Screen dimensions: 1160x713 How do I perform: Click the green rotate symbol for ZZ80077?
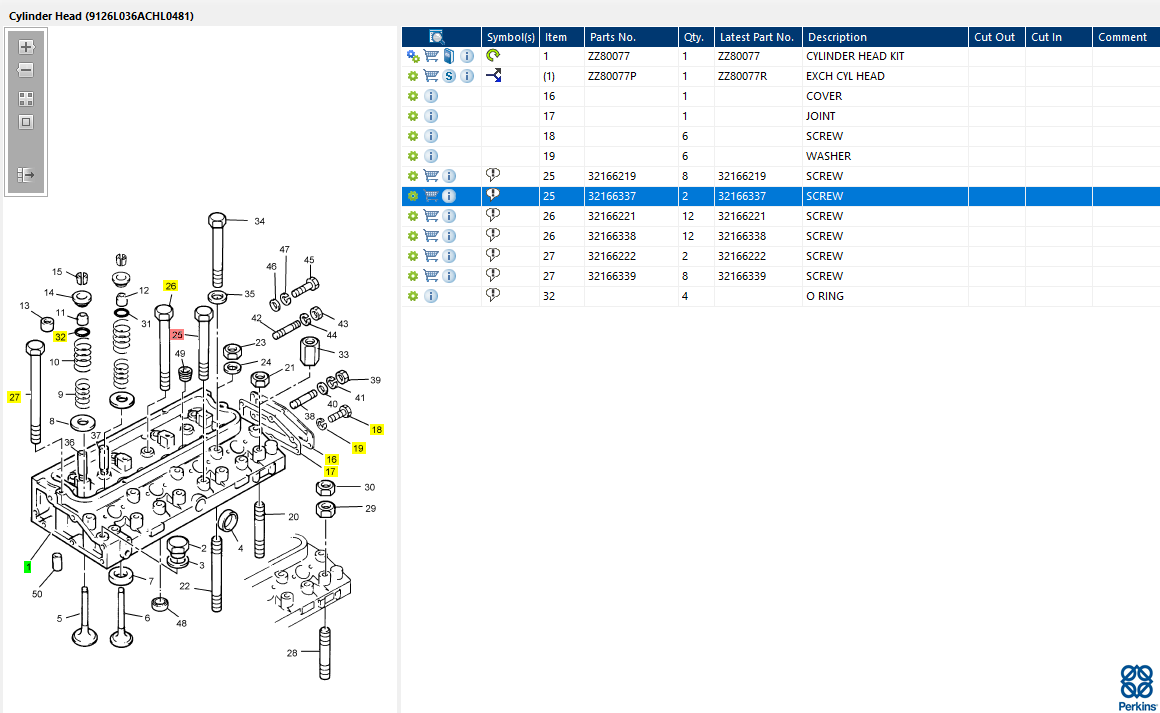click(493, 55)
